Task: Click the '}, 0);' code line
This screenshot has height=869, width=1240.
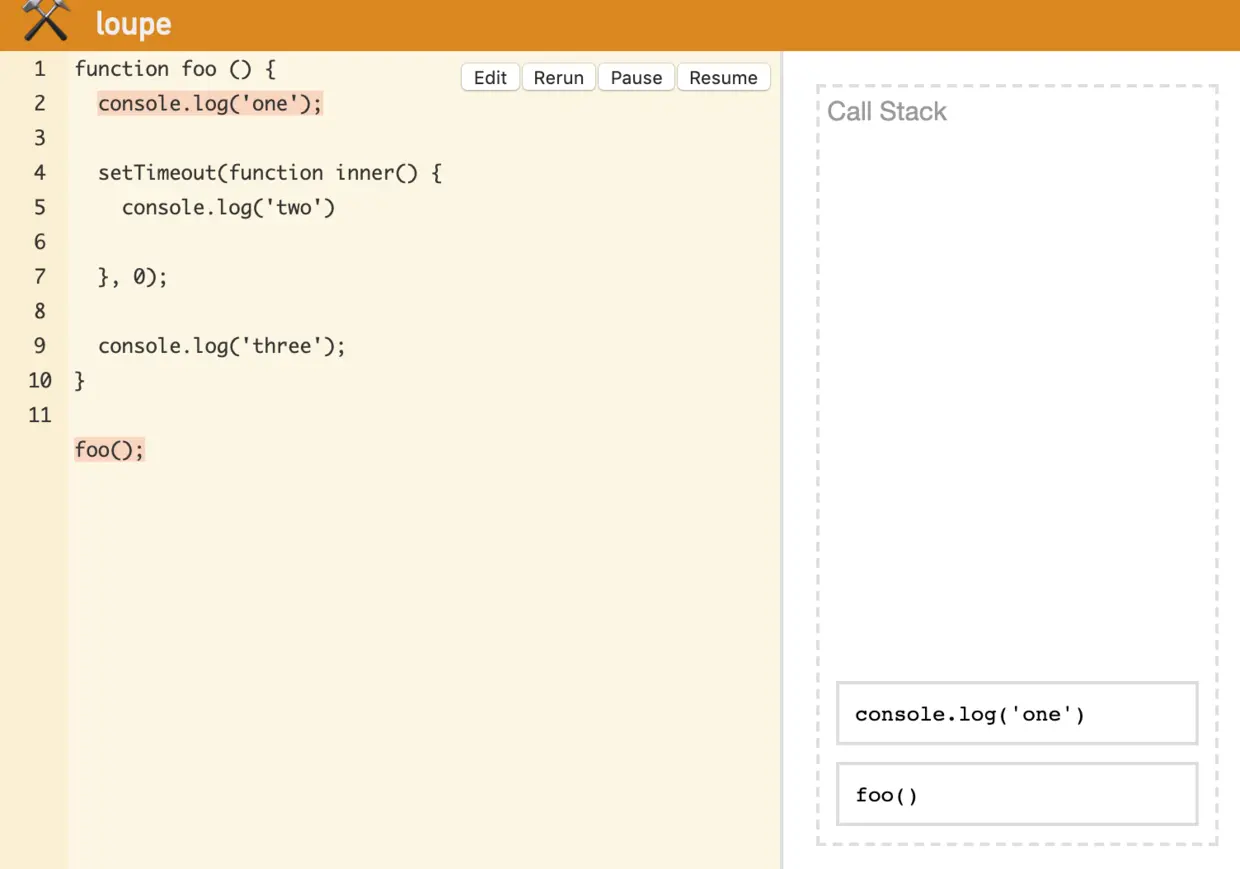Action: point(133,277)
